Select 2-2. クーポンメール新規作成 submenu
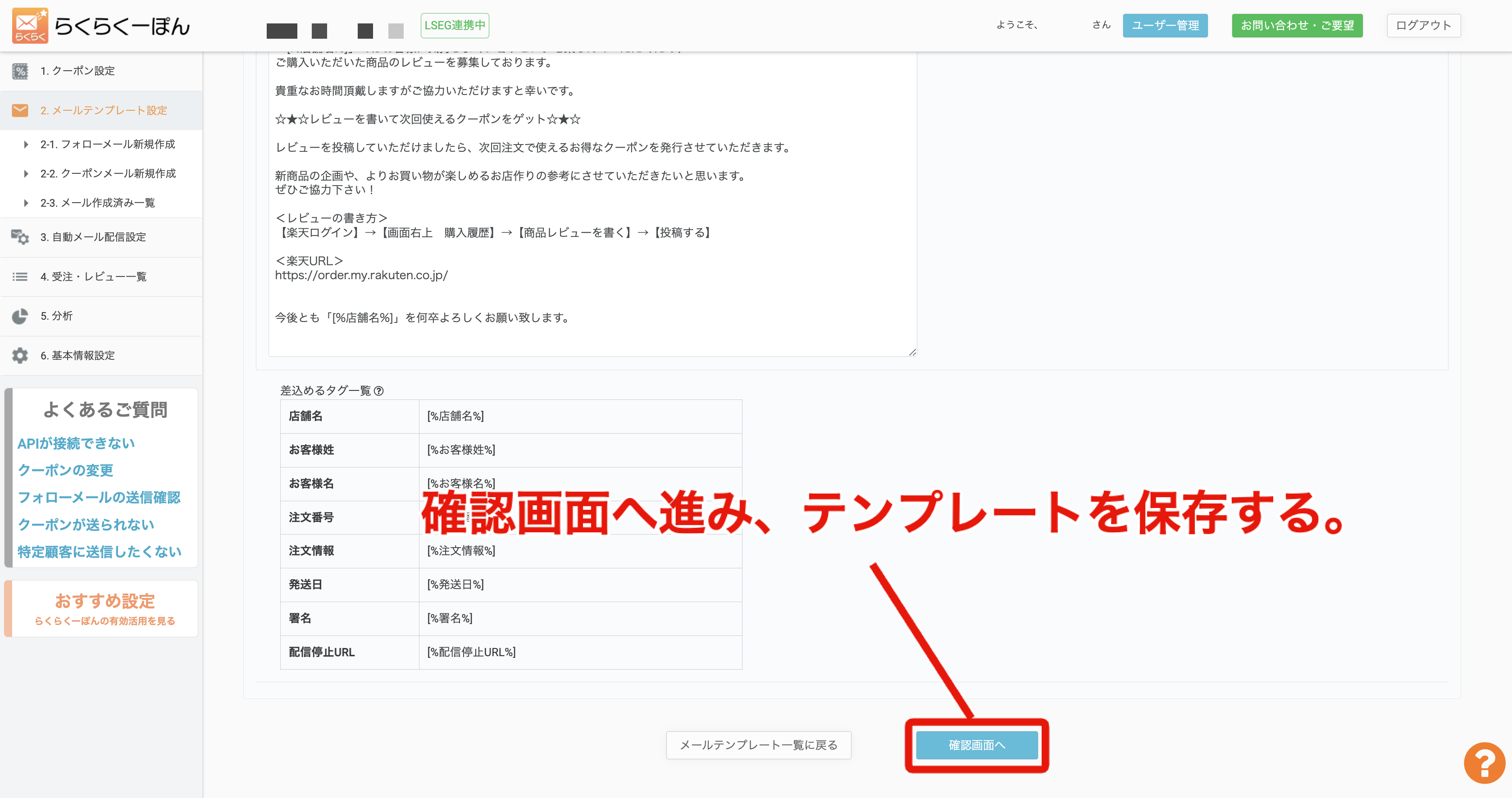The width and height of the screenshot is (1512, 798). (x=108, y=174)
